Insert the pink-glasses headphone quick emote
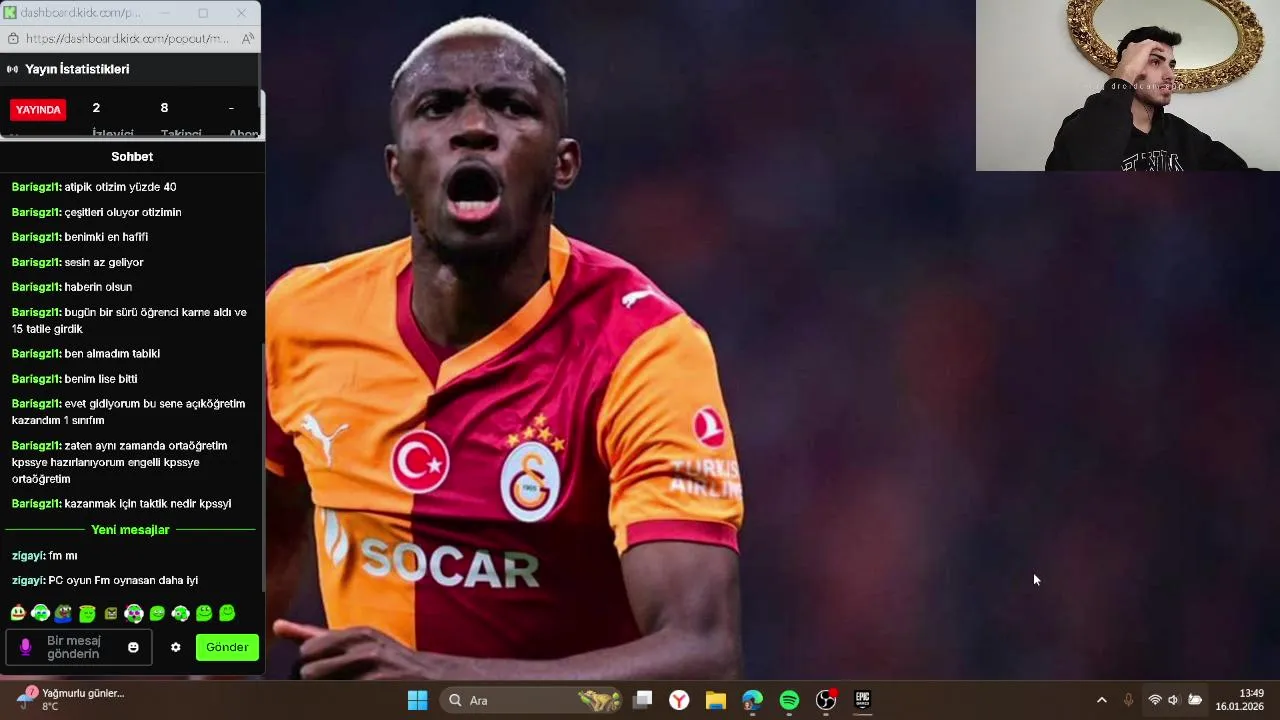Image resolution: width=1280 pixels, height=720 pixels. point(134,613)
